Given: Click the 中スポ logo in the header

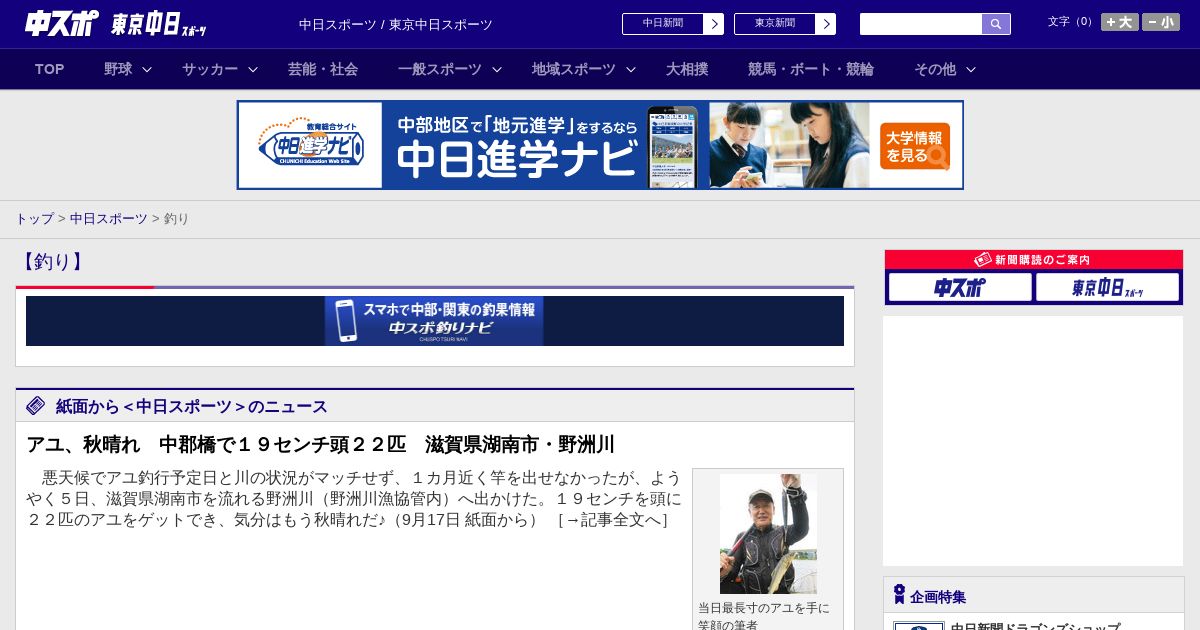Looking at the screenshot, I should [62, 24].
